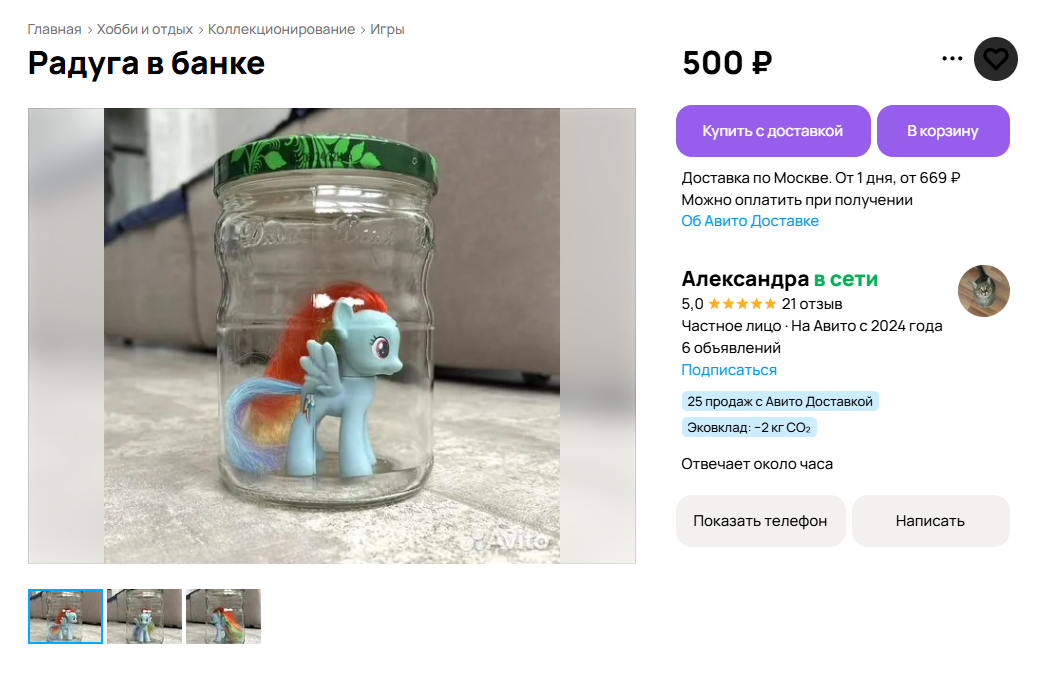1045x675 pixels.
Task: Open the three-dots more options menu
Action: tap(952, 59)
